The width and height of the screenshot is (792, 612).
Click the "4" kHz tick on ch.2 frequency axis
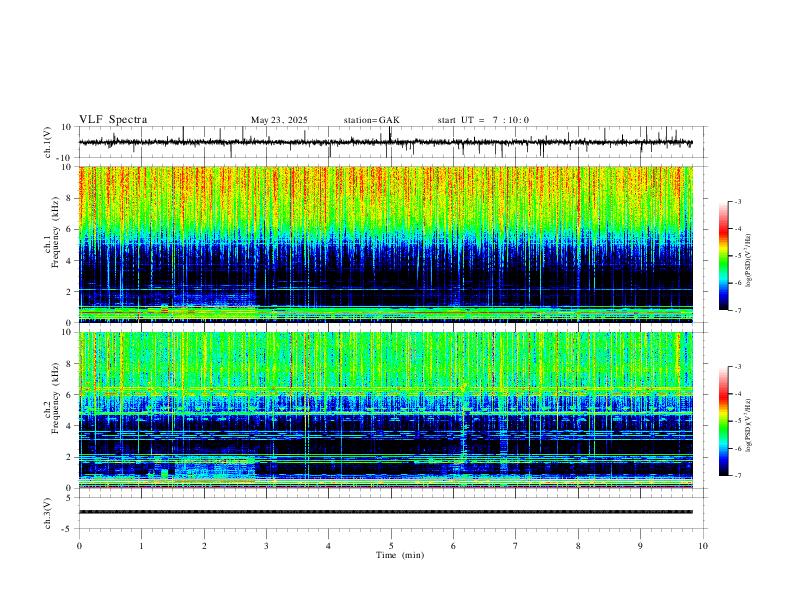point(69,426)
